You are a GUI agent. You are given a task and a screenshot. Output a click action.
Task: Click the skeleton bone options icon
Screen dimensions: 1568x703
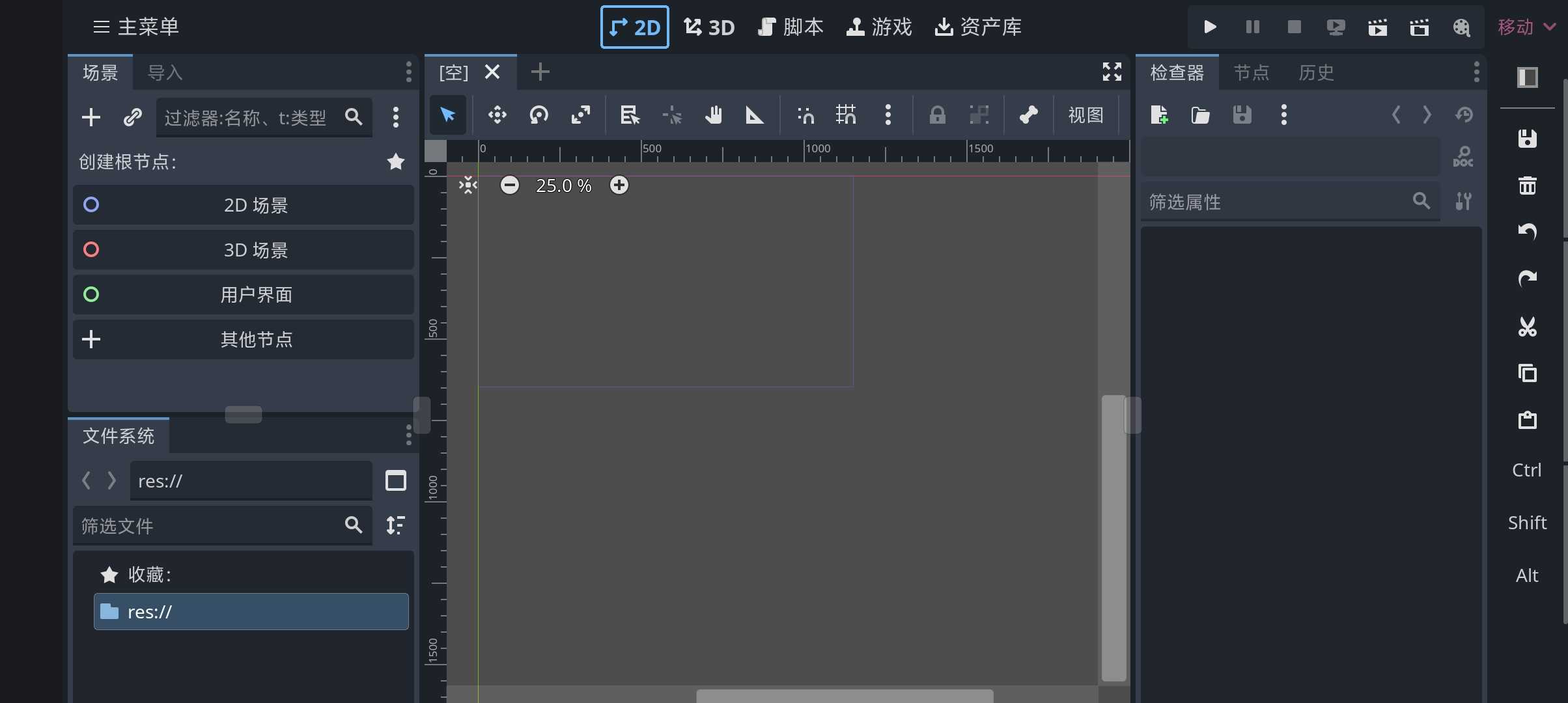click(1028, 115)
